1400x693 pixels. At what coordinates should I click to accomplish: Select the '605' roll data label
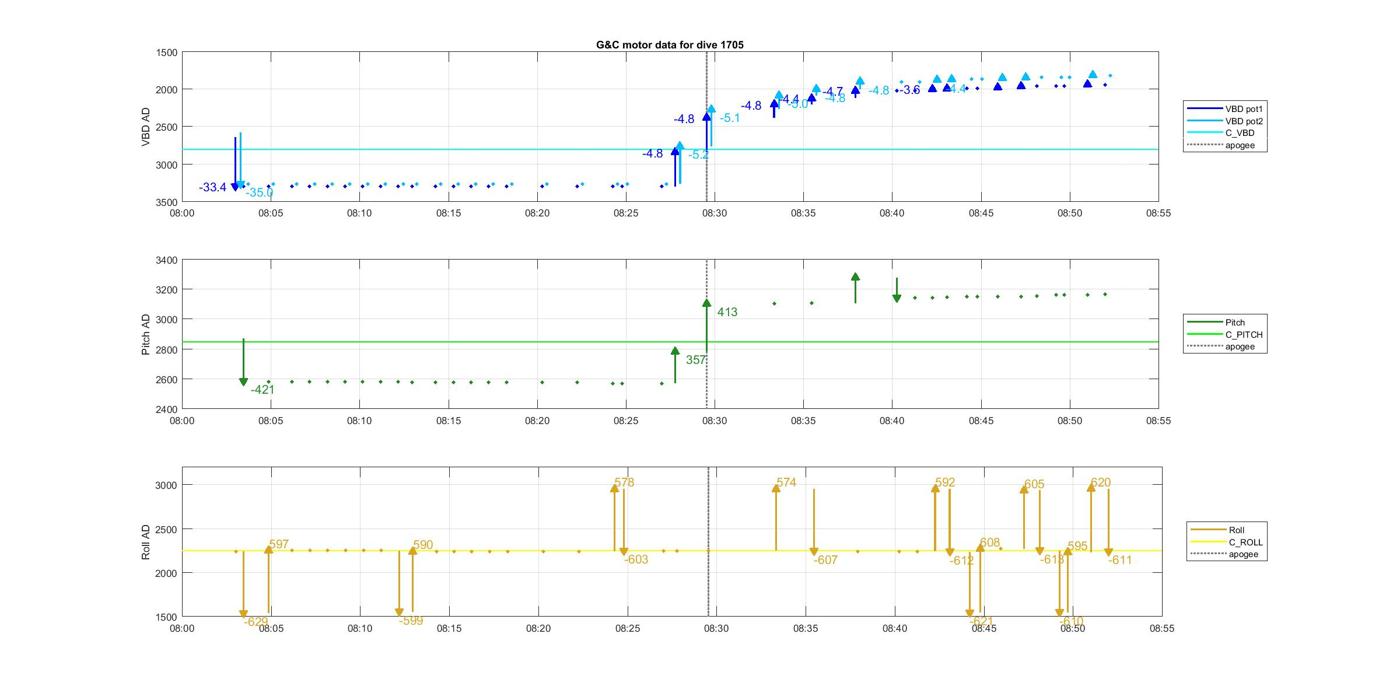click(x=1034, y=485)
